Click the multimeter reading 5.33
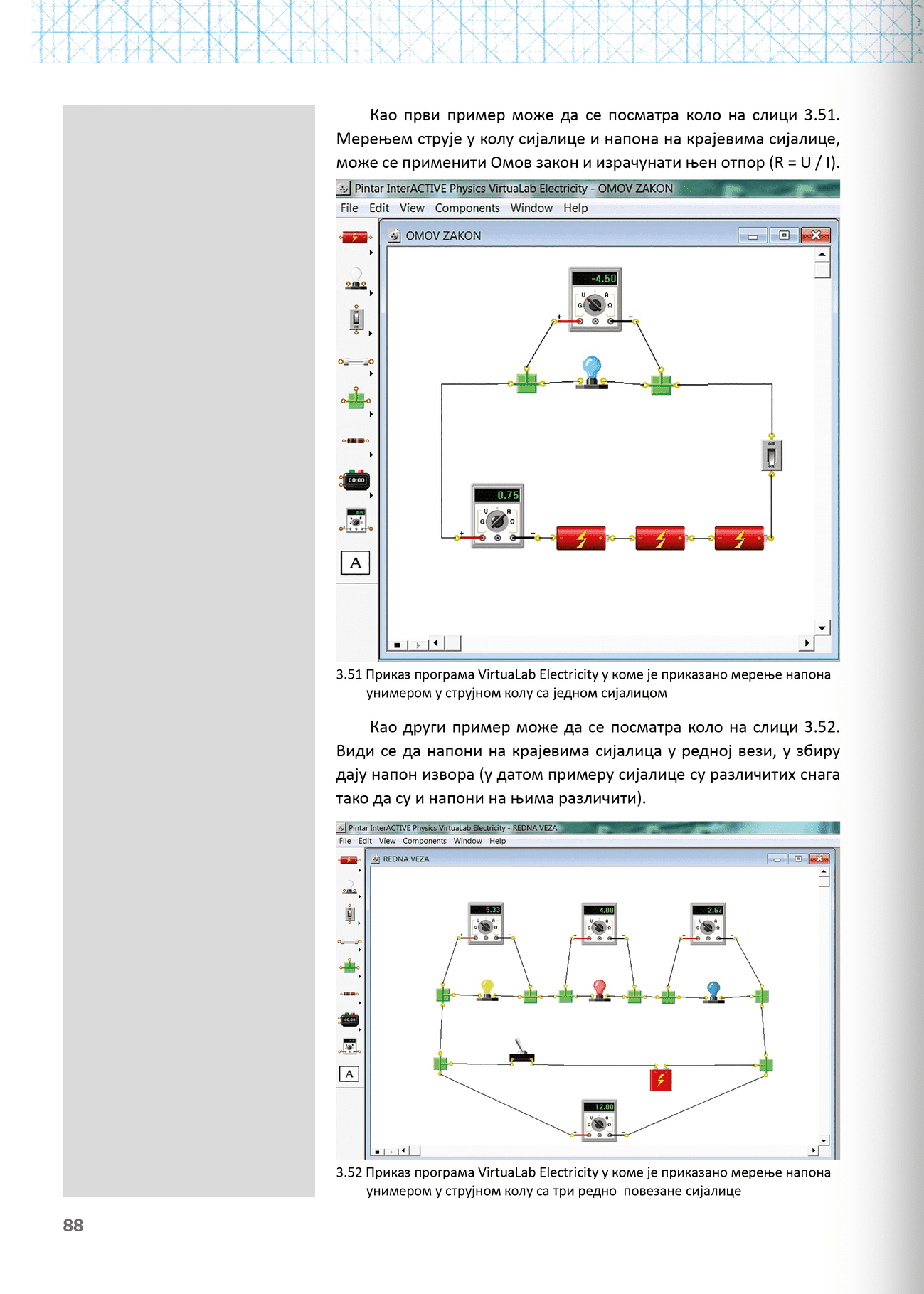The width and height of the screenshot is (924, 1294). point(486,923)
